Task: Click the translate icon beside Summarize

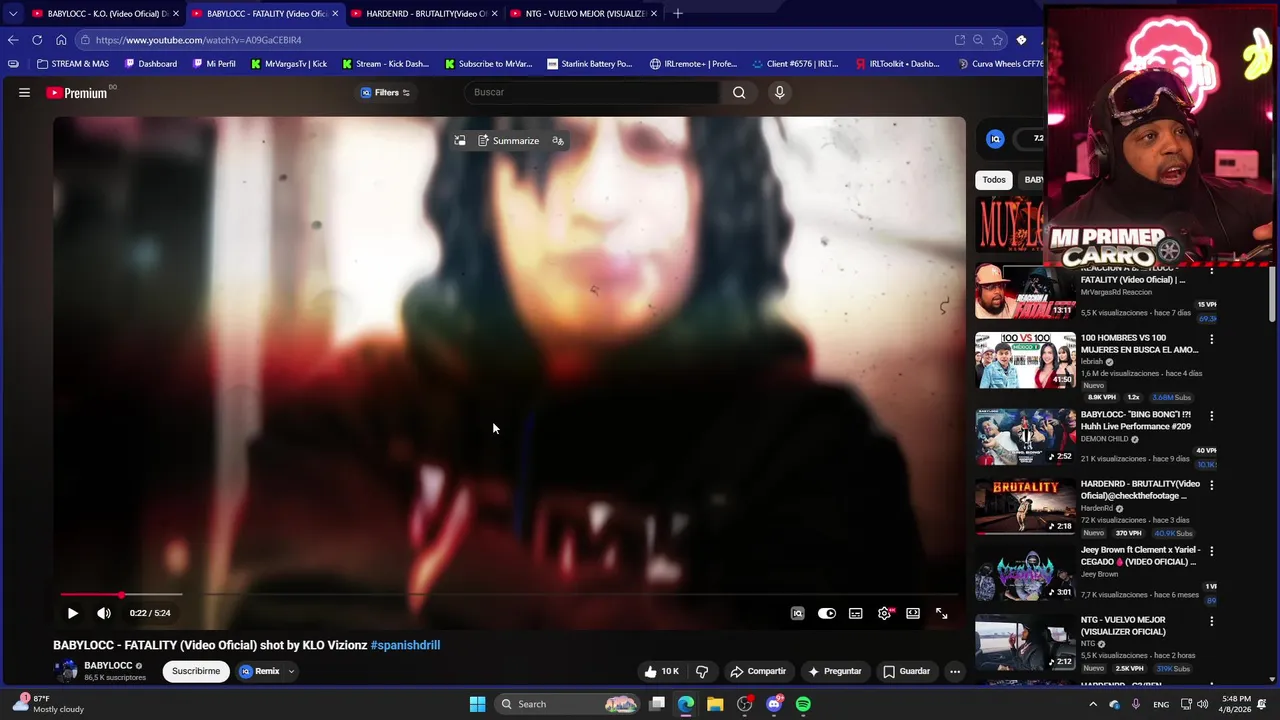Action: click(x=558, y=141)
